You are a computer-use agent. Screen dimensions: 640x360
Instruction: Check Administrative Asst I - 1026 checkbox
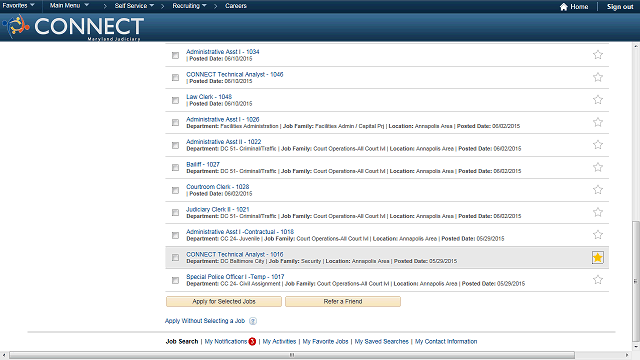click(176, 122)
